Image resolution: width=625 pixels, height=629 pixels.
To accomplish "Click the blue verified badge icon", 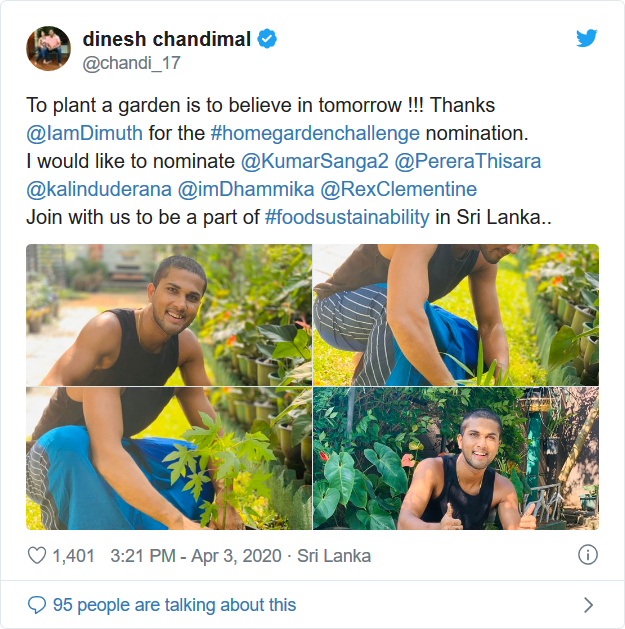I will (x=268, y=39).
